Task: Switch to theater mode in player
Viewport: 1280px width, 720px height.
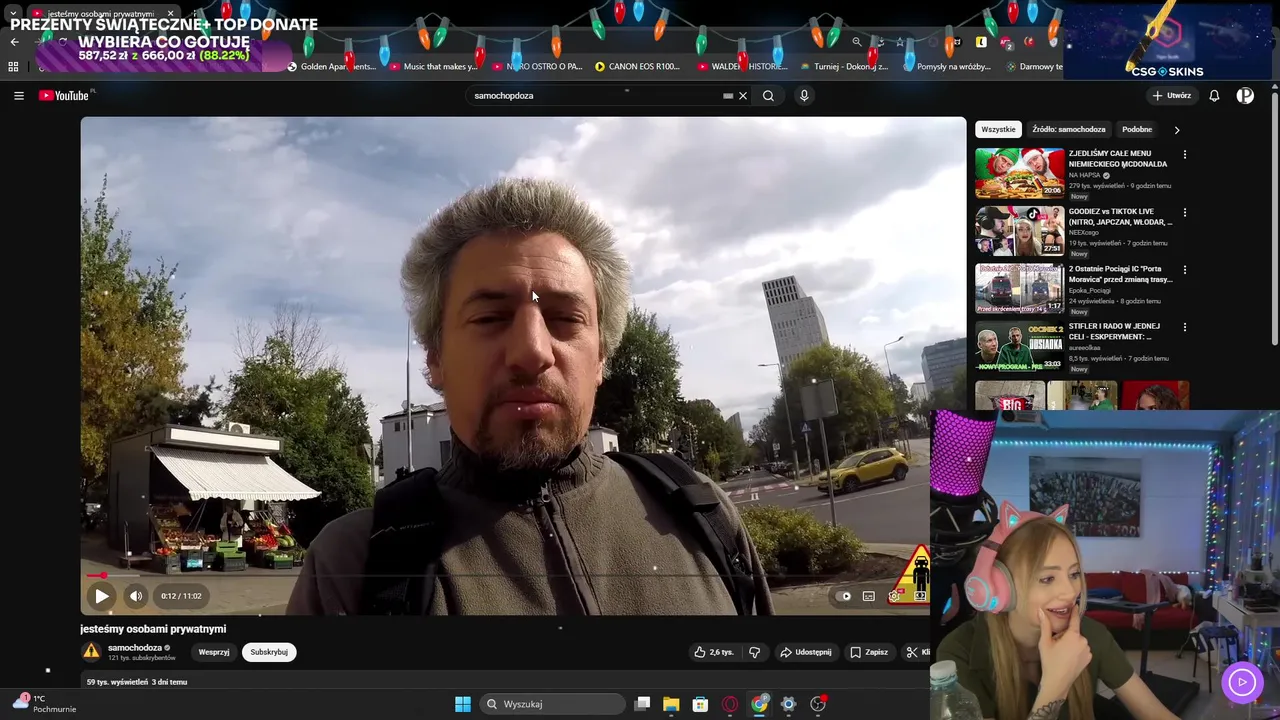Action: 919,596
